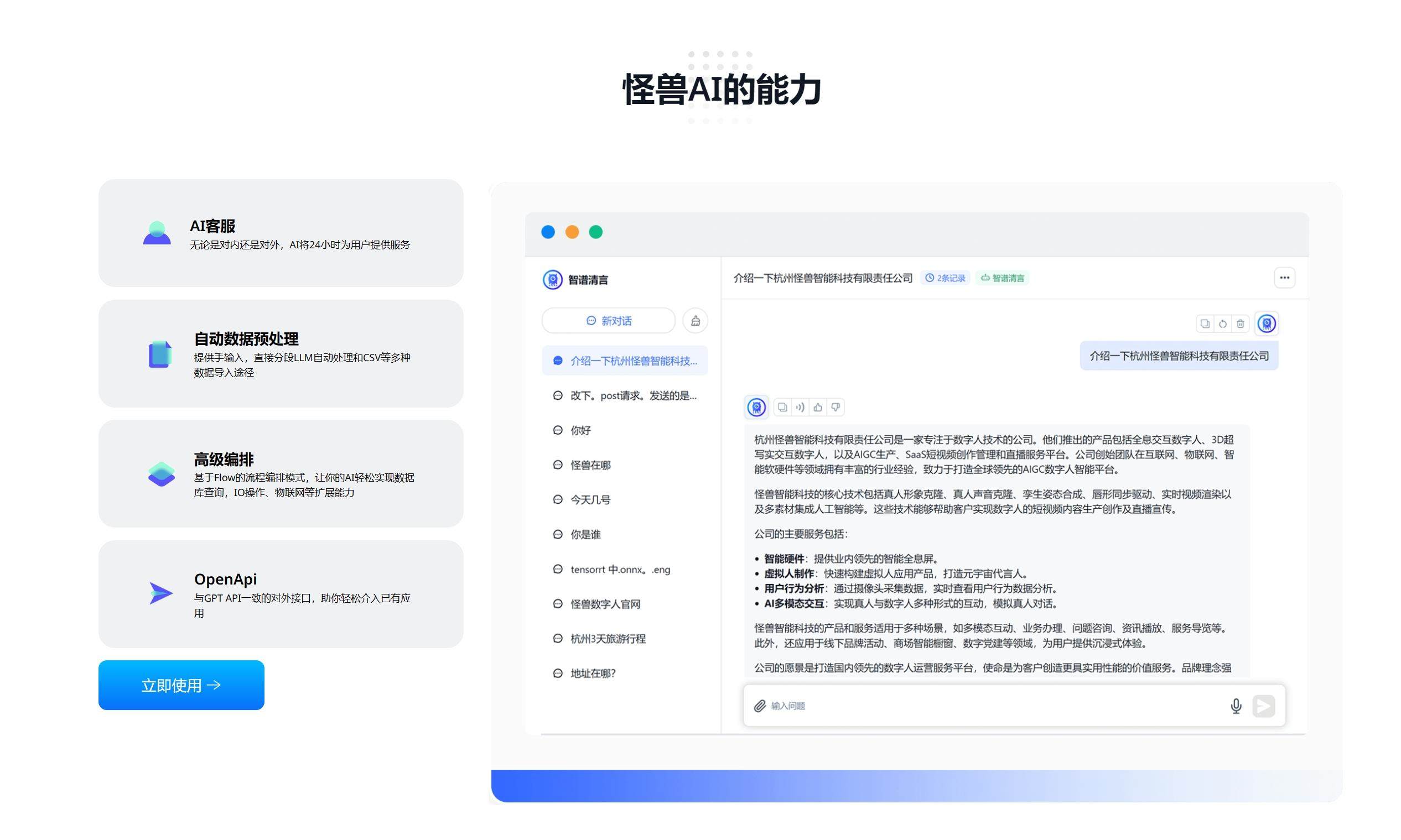Click the user message bubble text

point(1179,356)
